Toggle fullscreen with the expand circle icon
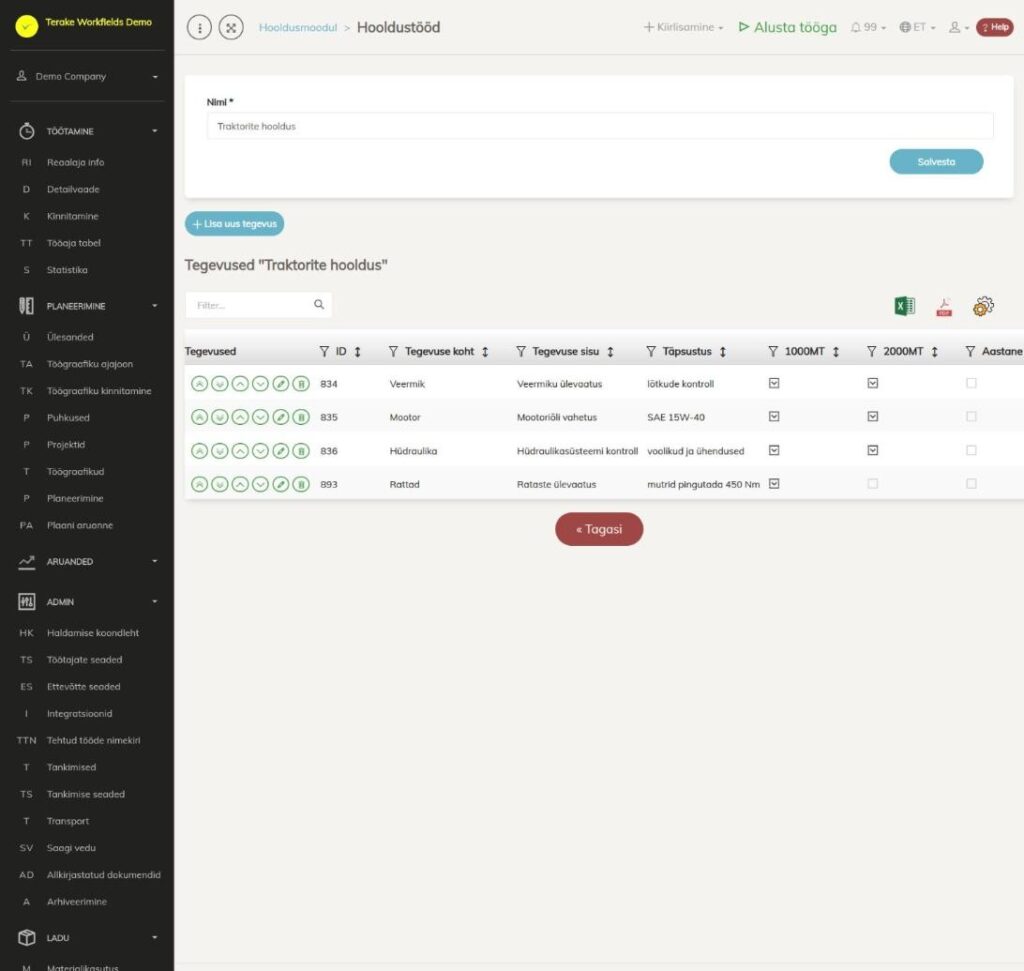The image size is (1024, 971). point(231,27)
